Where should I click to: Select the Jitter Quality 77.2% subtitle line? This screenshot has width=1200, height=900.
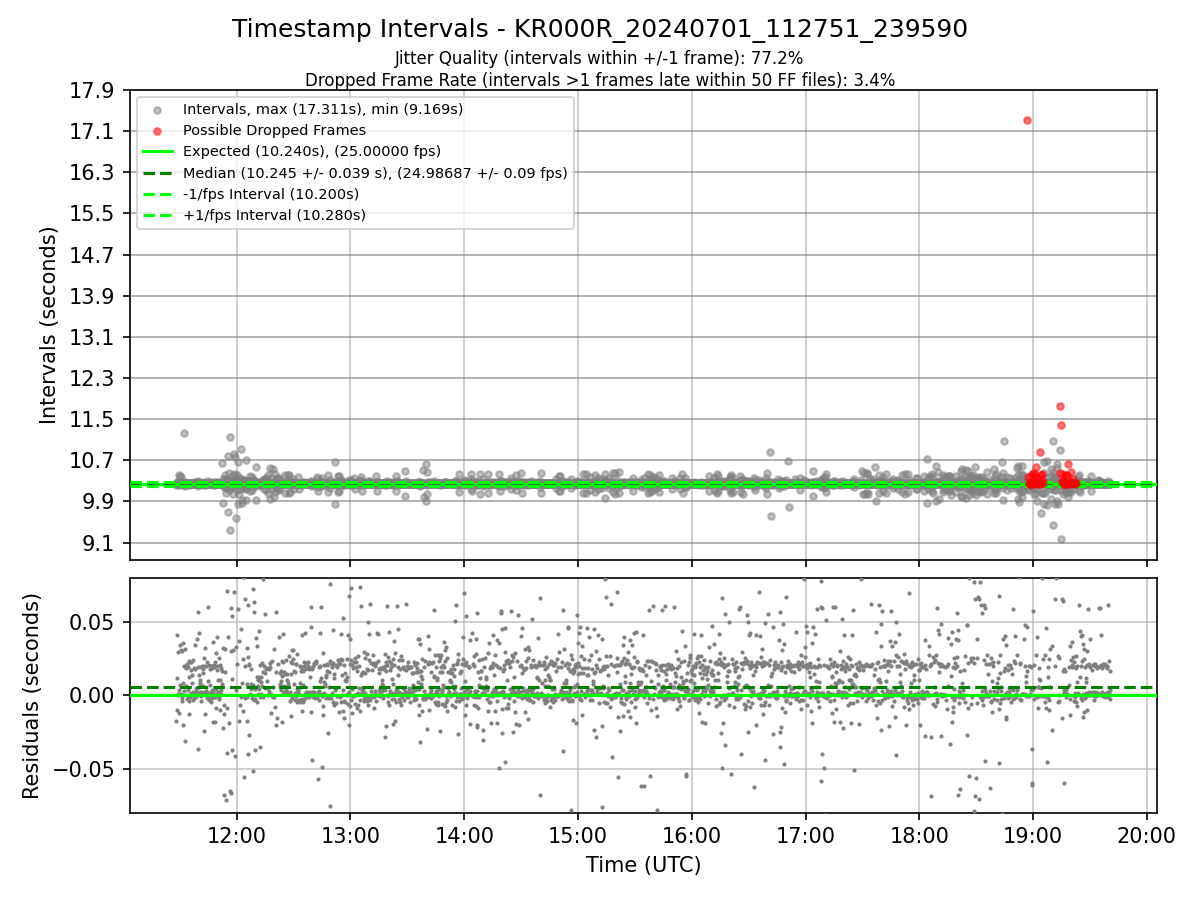pos(599,58)
